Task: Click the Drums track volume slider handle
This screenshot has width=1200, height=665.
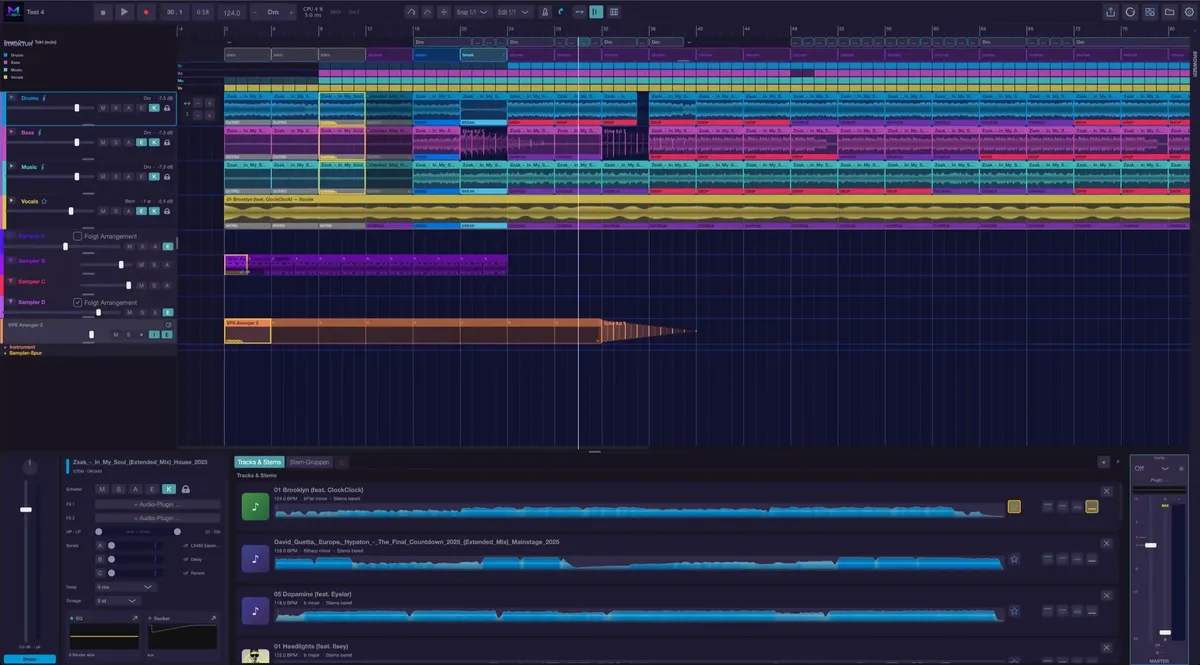Action: (x=77, y=108)
